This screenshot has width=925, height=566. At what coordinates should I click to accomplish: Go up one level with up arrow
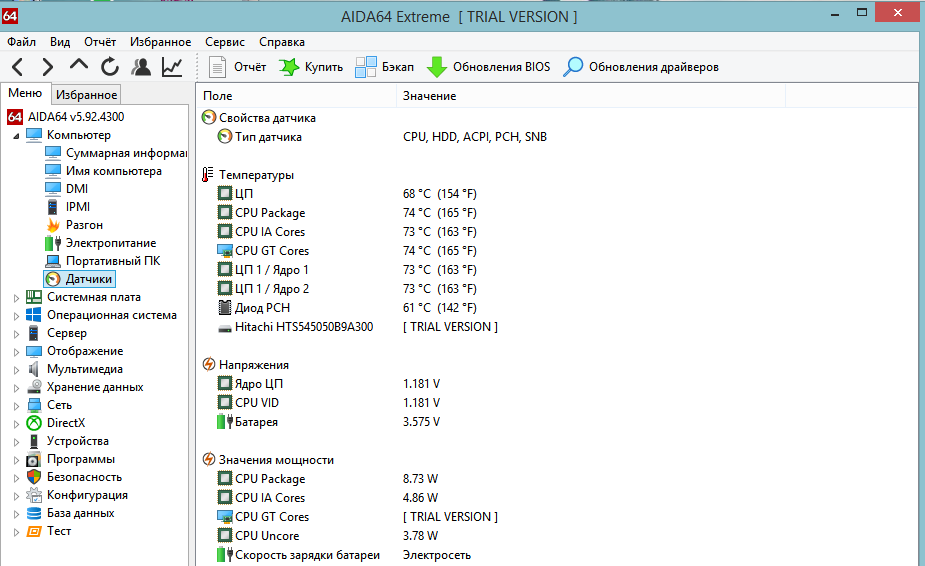[78, 65]
